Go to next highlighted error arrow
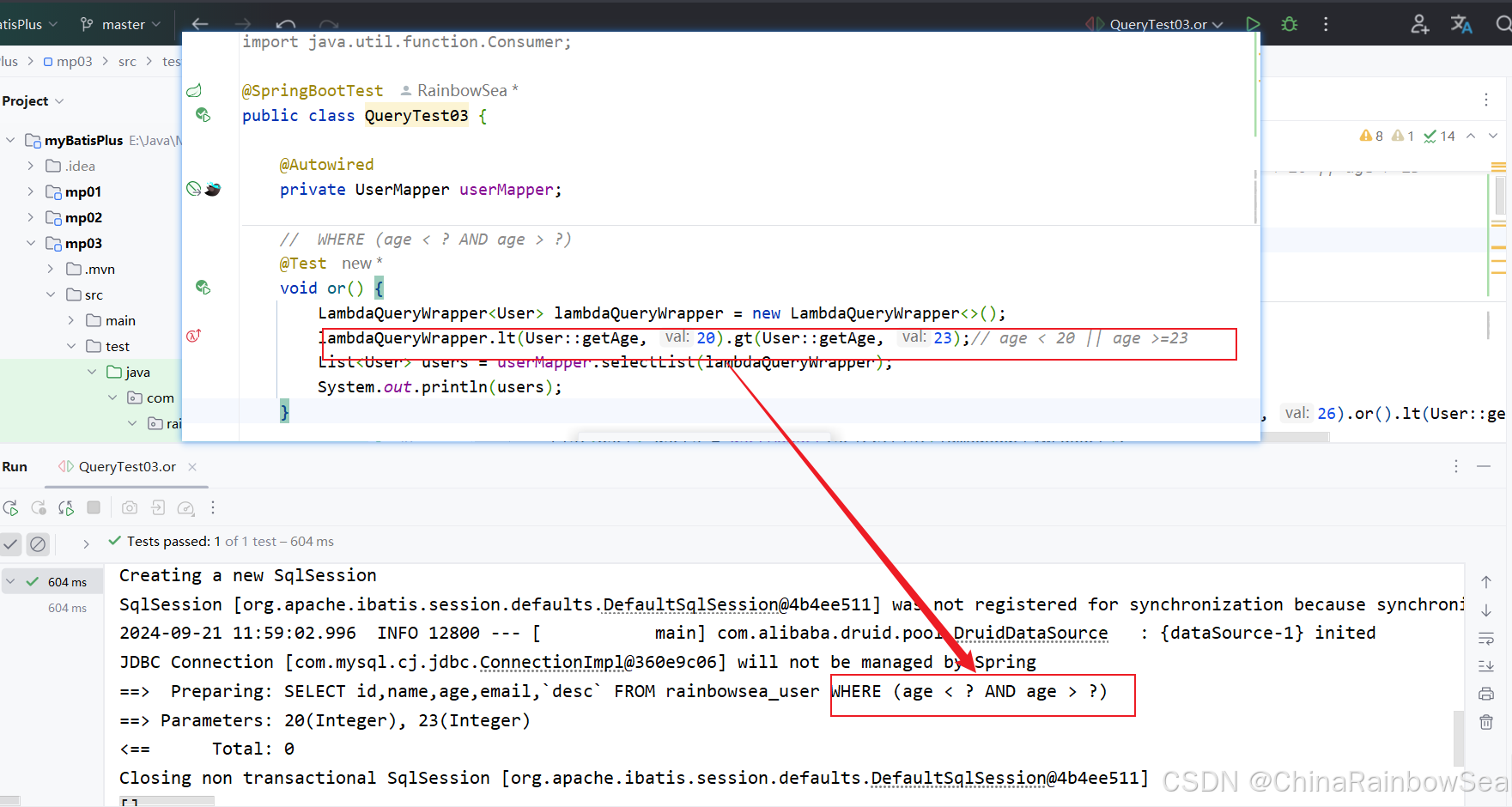 tap(1493, 136)
